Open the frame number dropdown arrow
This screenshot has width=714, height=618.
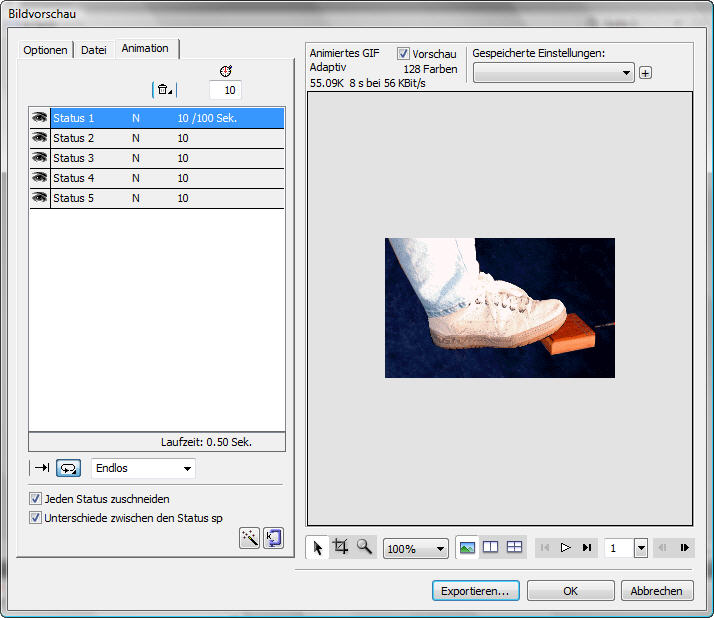tap(641, 548)
